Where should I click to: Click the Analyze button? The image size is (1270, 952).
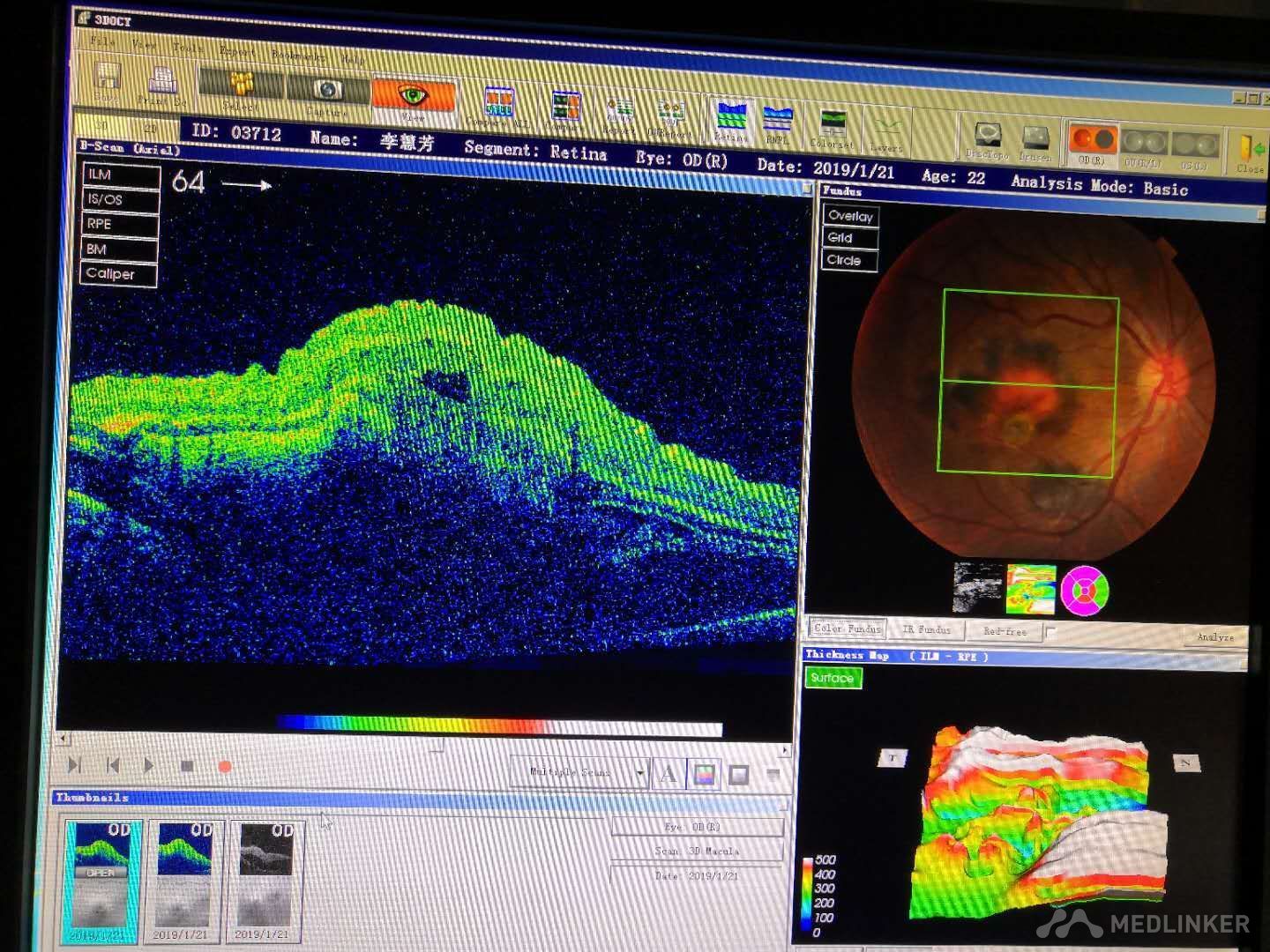pyautogui.click(x=1214, y=636)
